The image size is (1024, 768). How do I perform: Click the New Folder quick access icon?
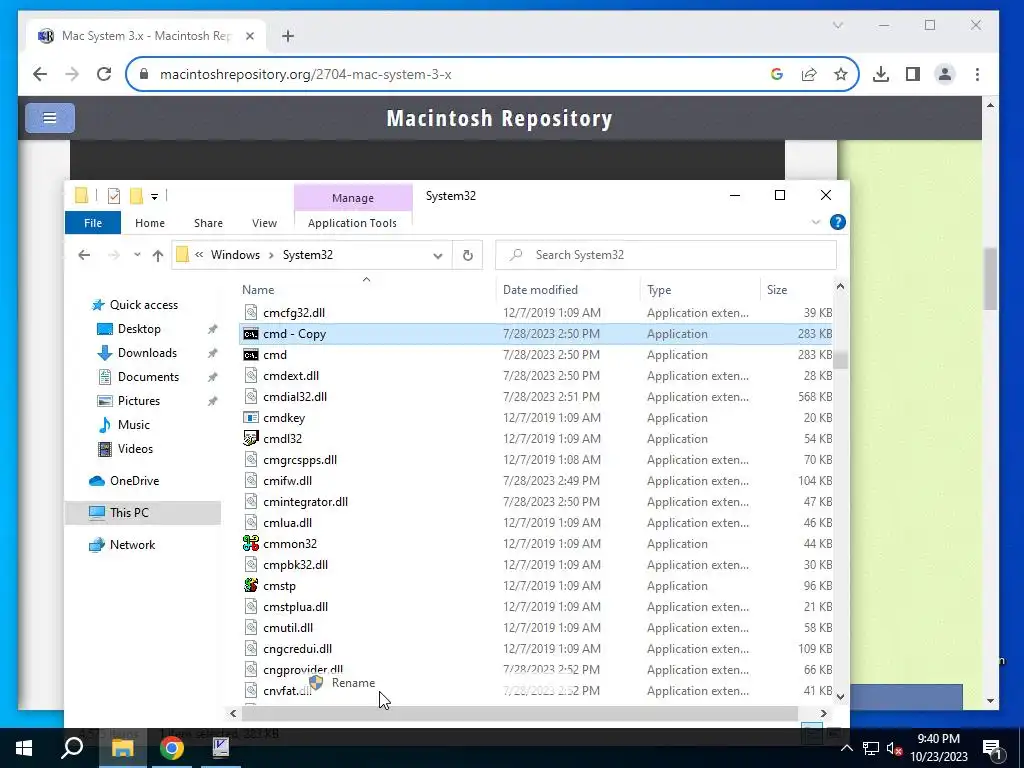coord(136,195)
